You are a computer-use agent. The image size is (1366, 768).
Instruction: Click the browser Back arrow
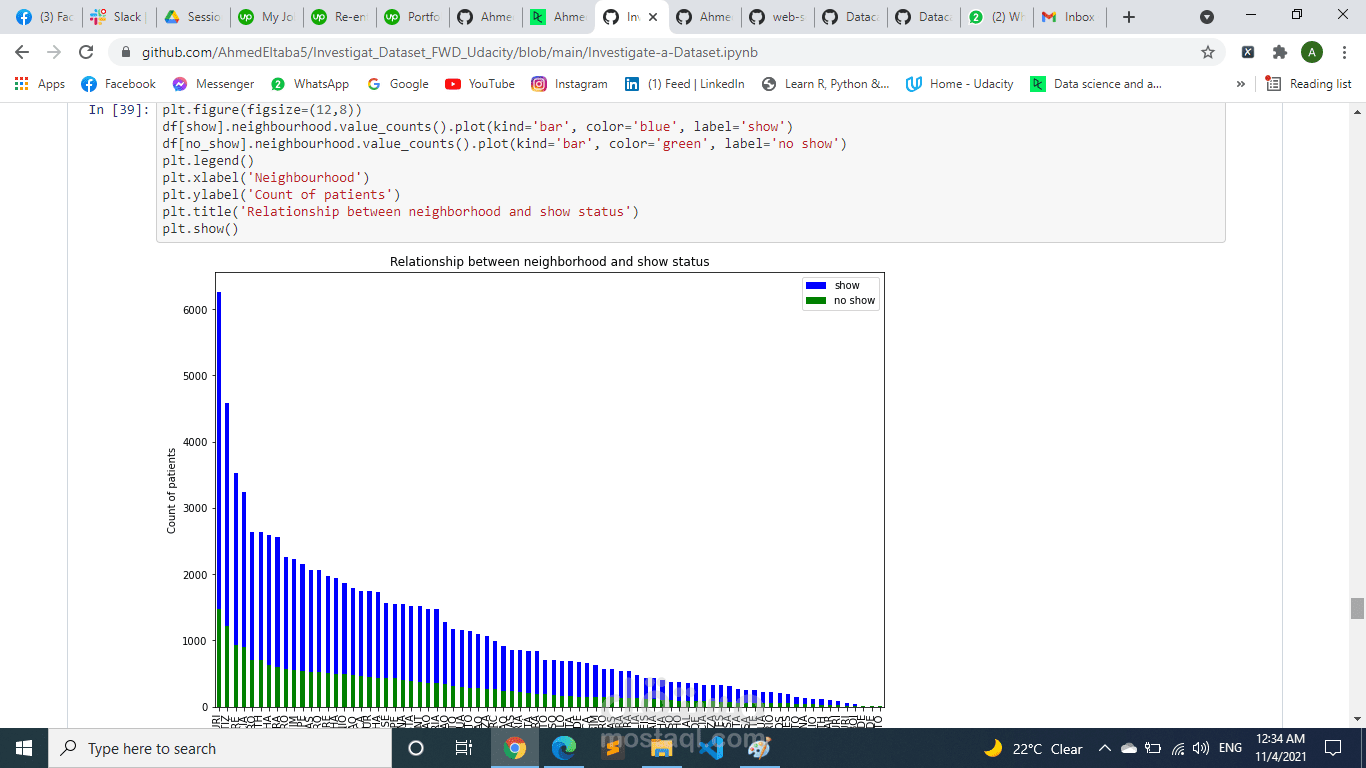tap(22, 52)
